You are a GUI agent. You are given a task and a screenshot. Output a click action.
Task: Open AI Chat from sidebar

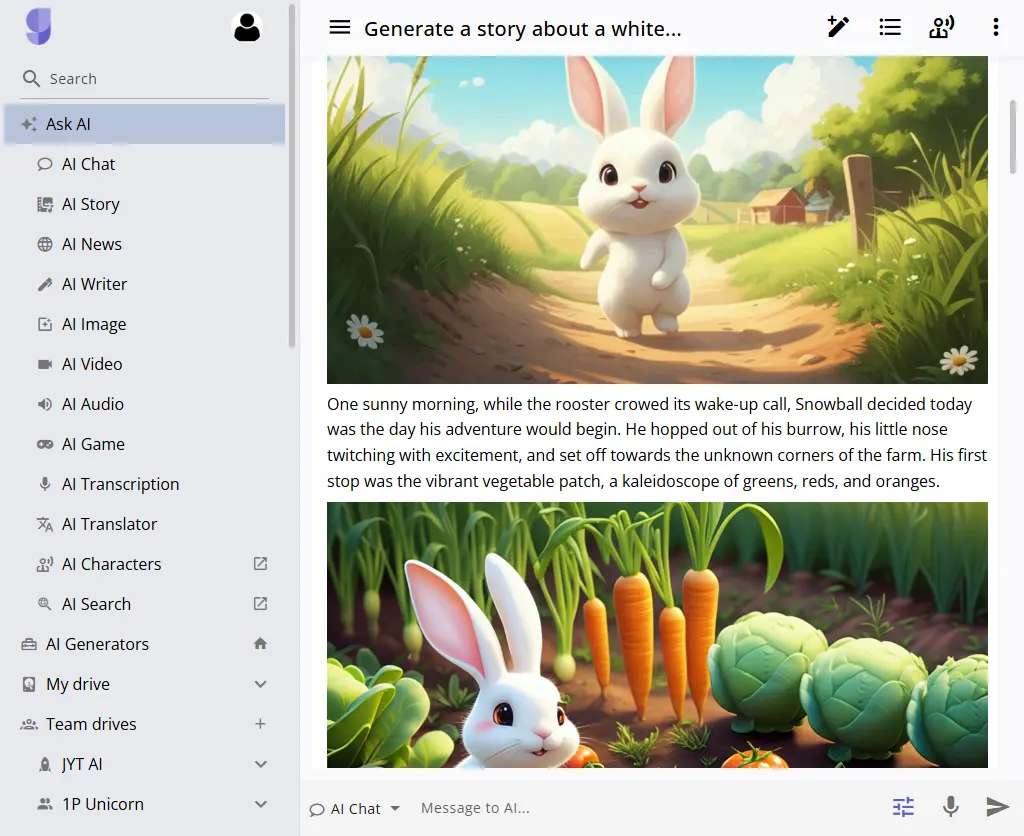pos(144,164)
